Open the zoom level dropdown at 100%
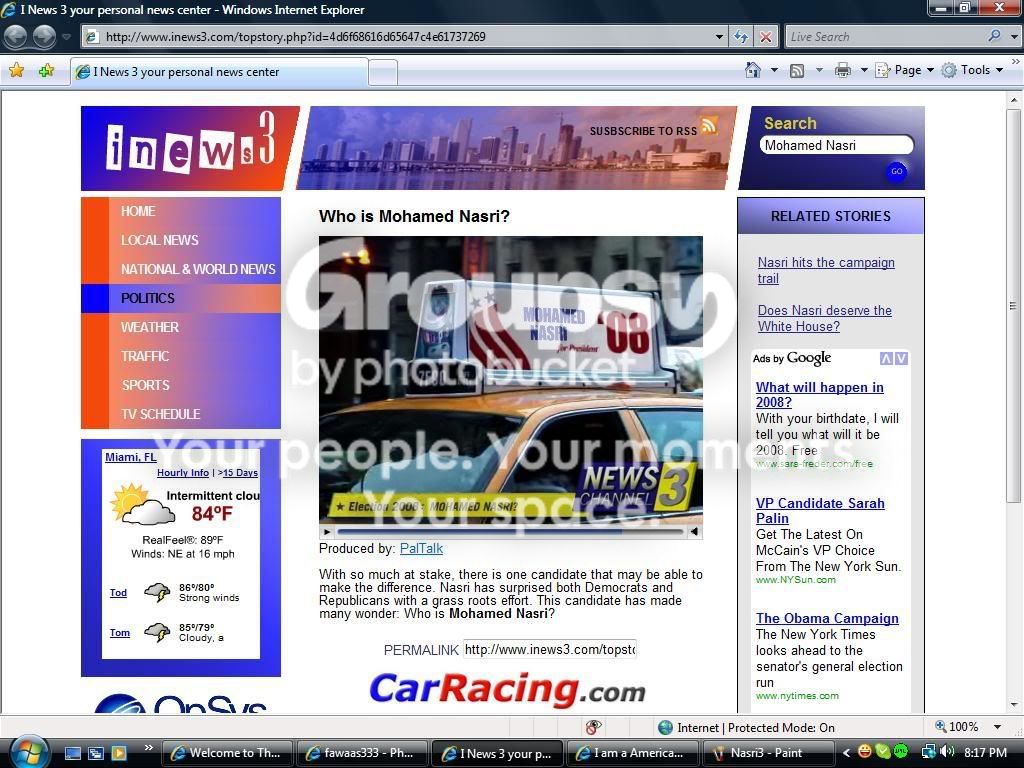 (997, 727)
